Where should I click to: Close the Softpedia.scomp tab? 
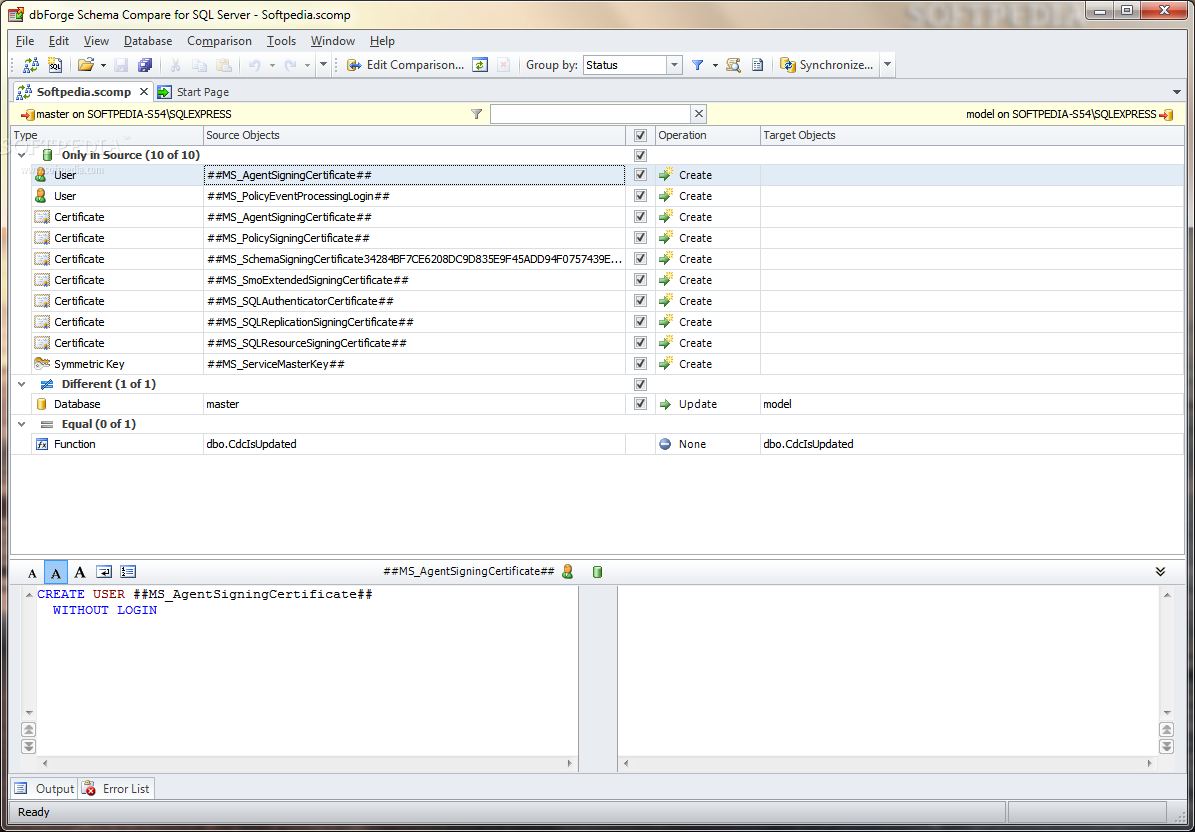click(x=144, y=91)
